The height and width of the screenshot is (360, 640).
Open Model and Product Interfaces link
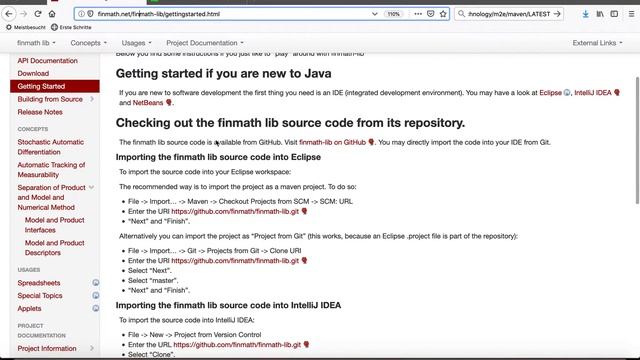tap(54, 225)
